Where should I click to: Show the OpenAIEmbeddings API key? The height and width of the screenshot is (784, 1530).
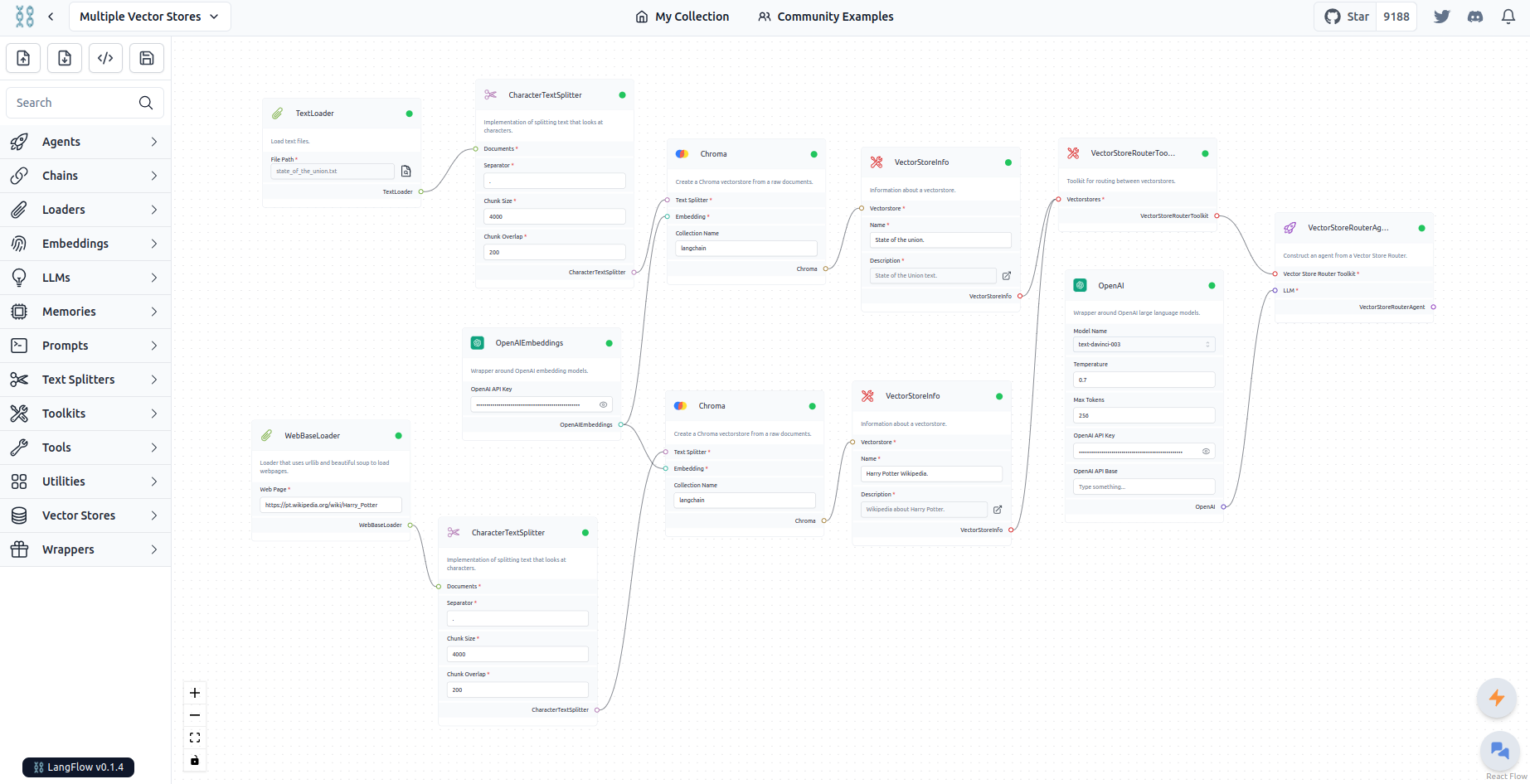tap(604, 405)
